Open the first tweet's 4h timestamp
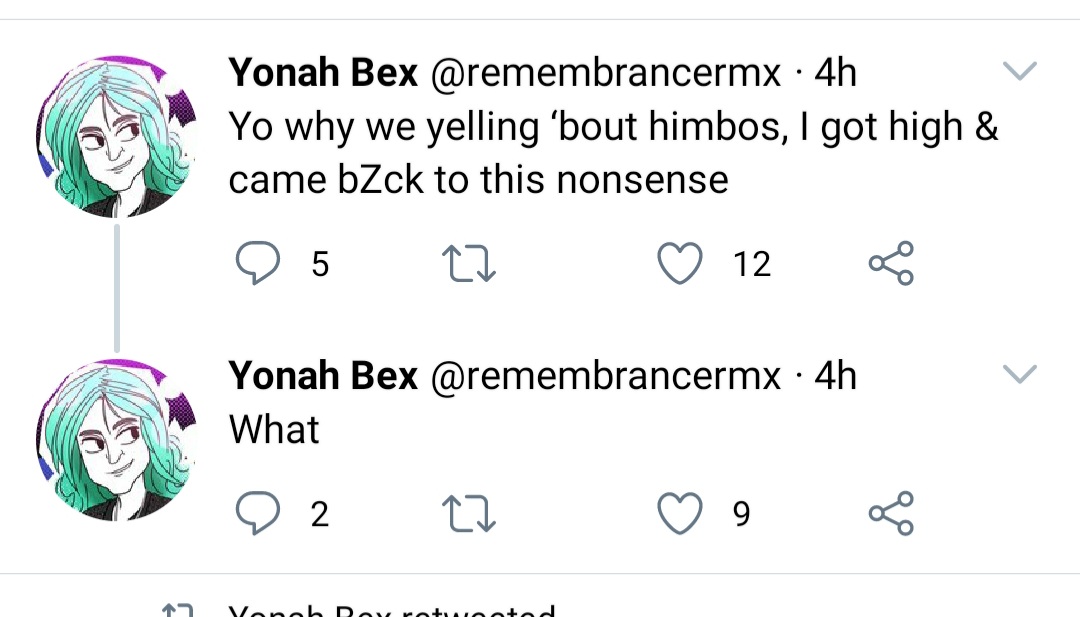This screenshot has width=1080, height=617. tap(835, 72)
